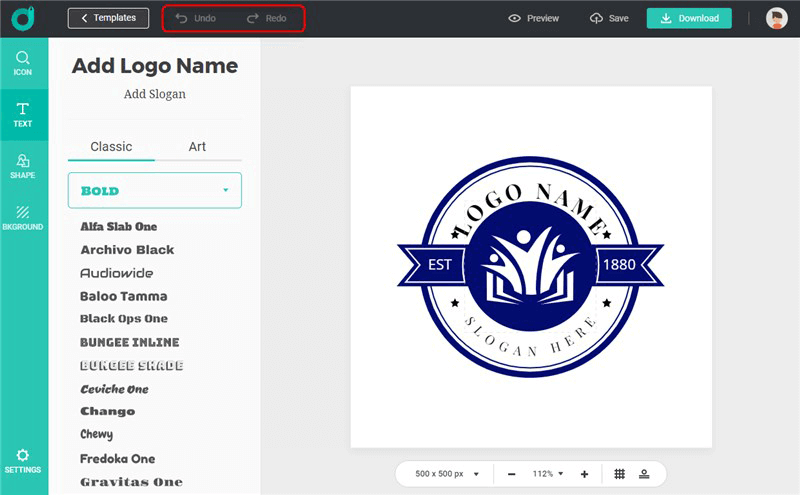800x495 pixels.
Task: Expand the BOLD font style dropdown
Action: coord(155,190)
